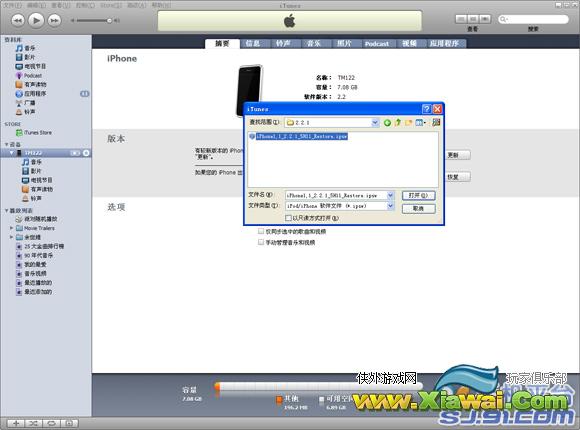The height and width of the screenshot is (430, 580).
Task: Eject the TM122 device
Action: tap(86, 153)
